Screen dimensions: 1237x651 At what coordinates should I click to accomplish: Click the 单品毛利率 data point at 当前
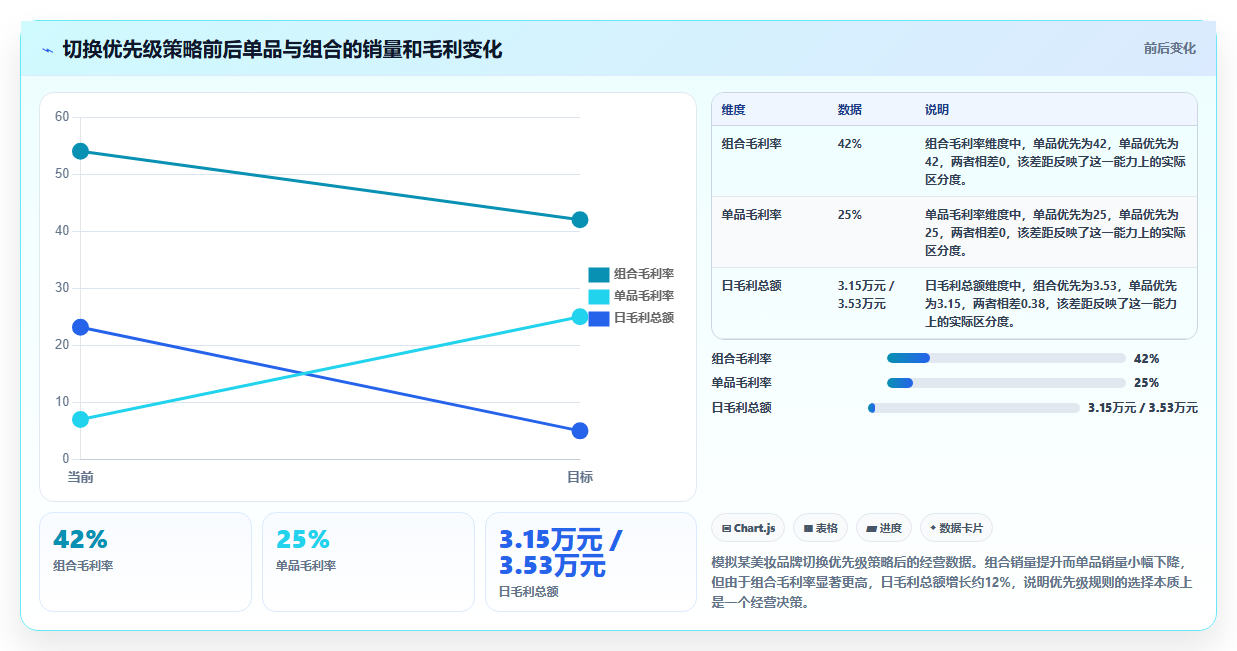(x=81, y=419)
